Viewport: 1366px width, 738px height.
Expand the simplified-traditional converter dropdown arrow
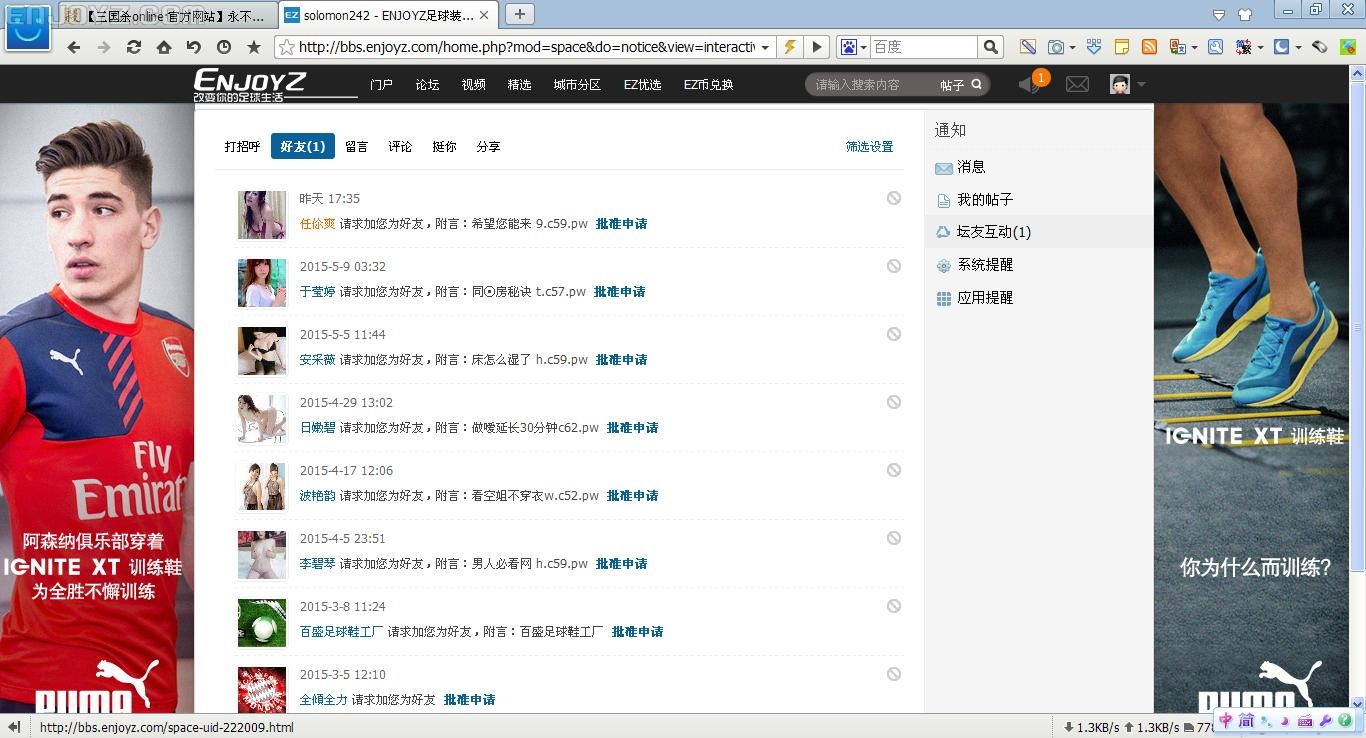1260,47
